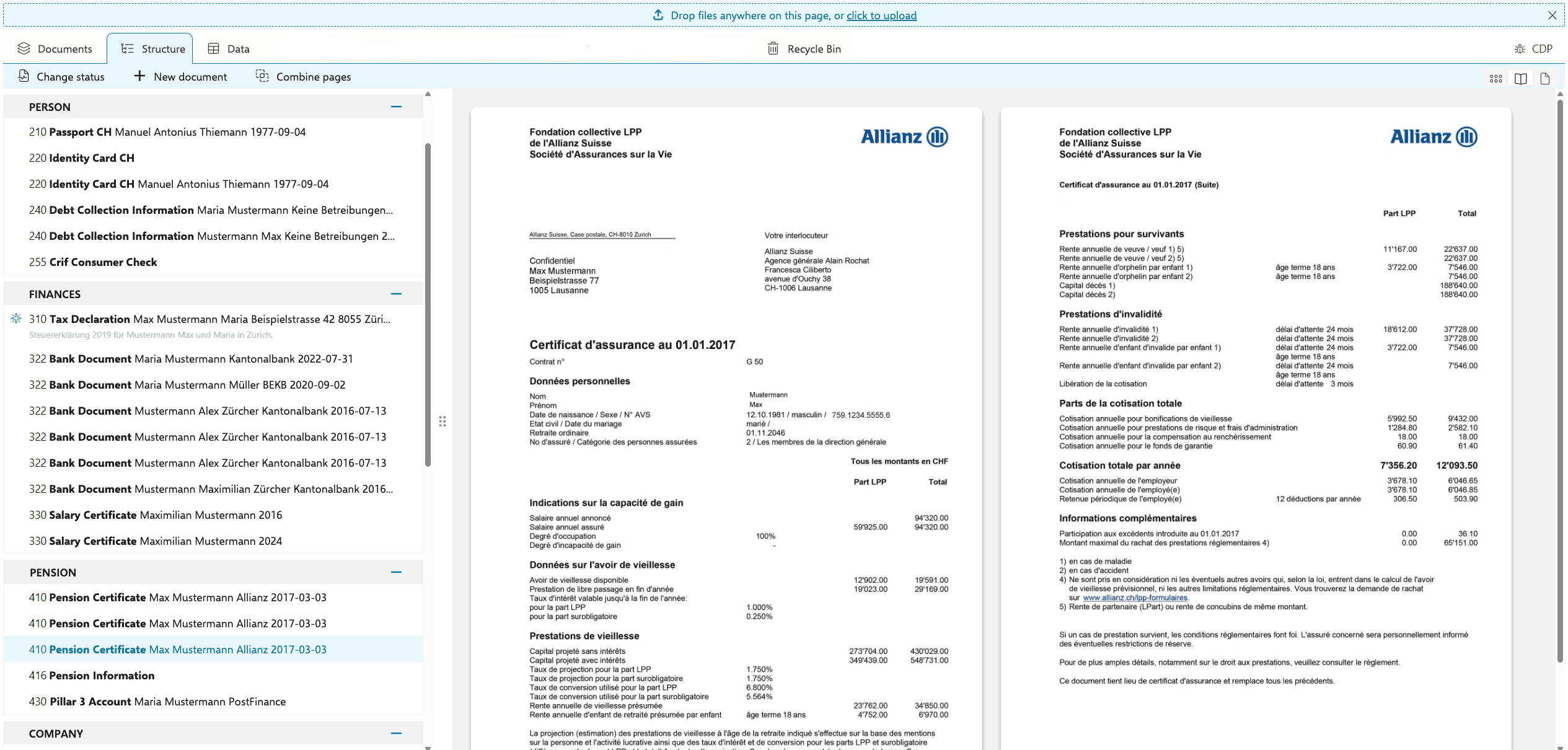Viewport: 1568px width, 750px height.
Task: Collapse the PERSON section
Action: coord(397,107)
